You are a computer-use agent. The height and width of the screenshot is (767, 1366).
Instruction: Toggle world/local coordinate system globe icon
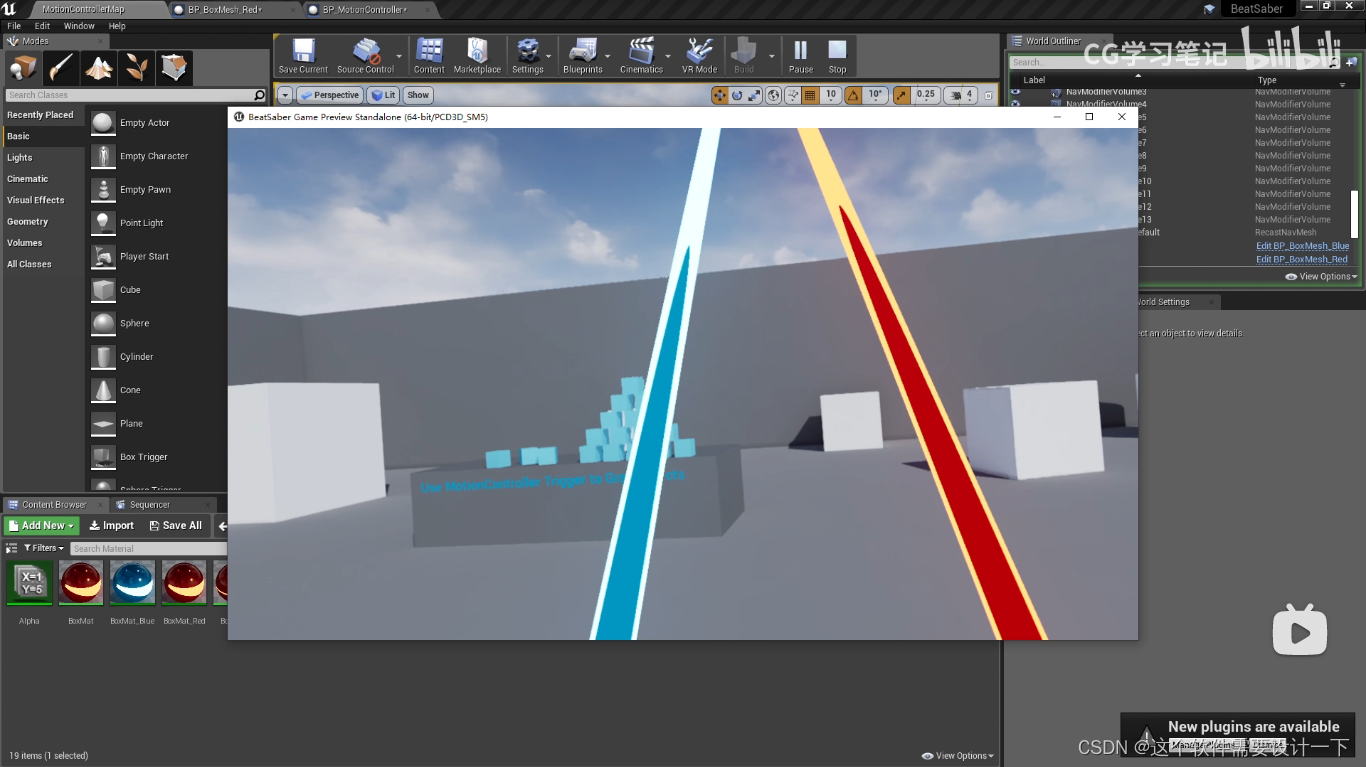[x=775, y=95]
